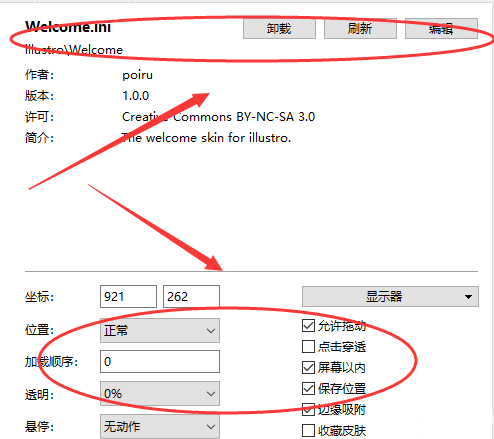Click the X coordinate field containing 921
494x439 pixels.
coord(128,296)
